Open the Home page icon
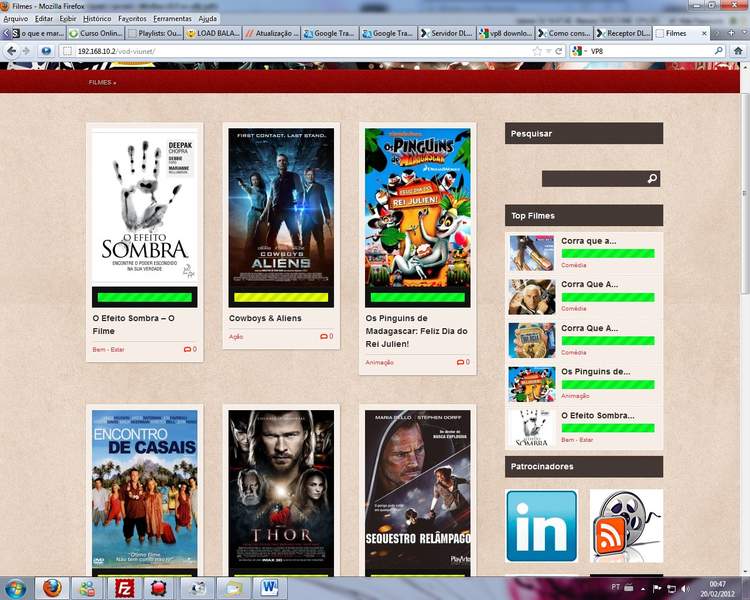This screenshot has width=750, height=600. click(x=738, y=51)
